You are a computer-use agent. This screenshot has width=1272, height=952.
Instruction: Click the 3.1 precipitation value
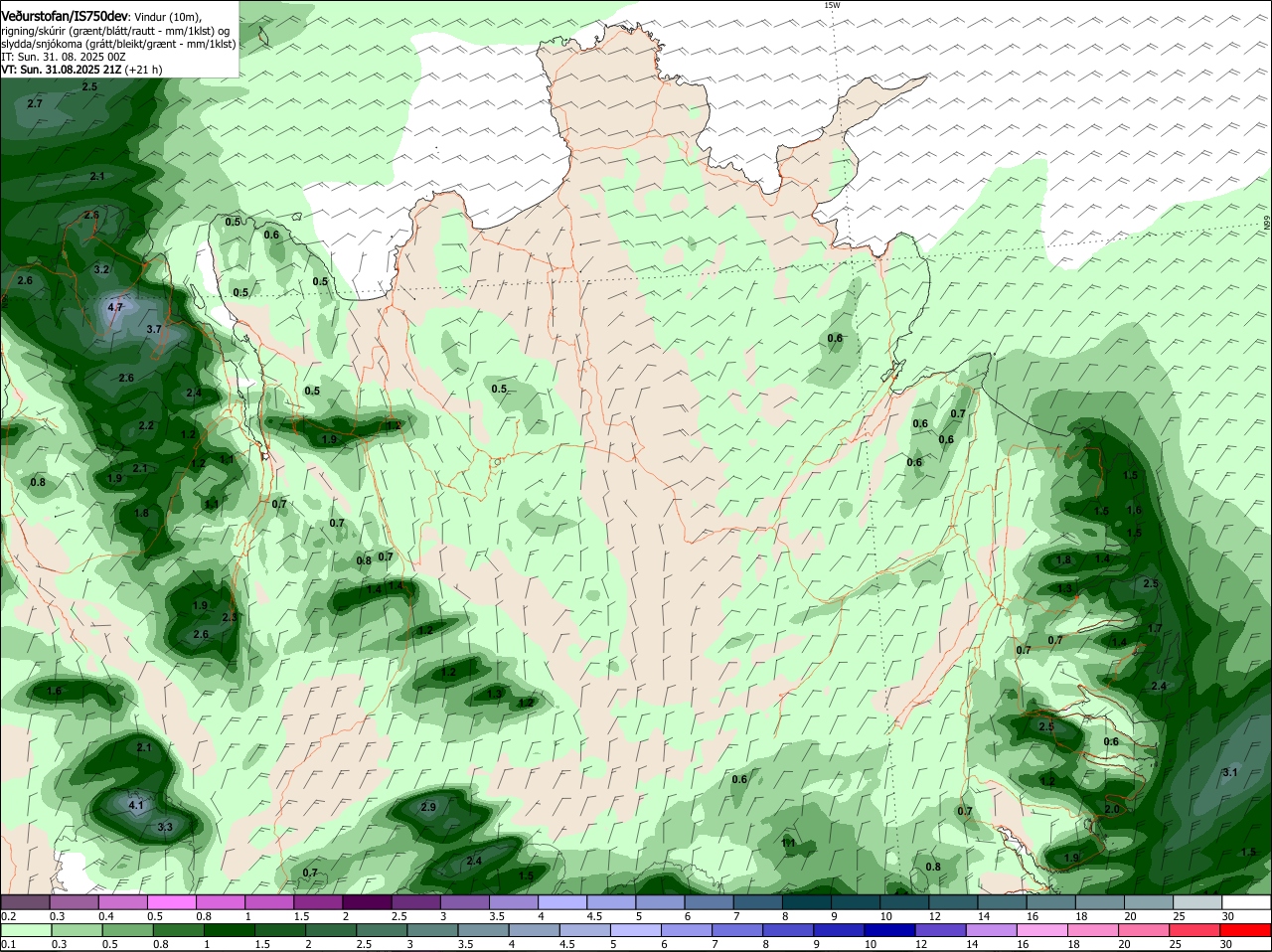tap(1229, 772)
